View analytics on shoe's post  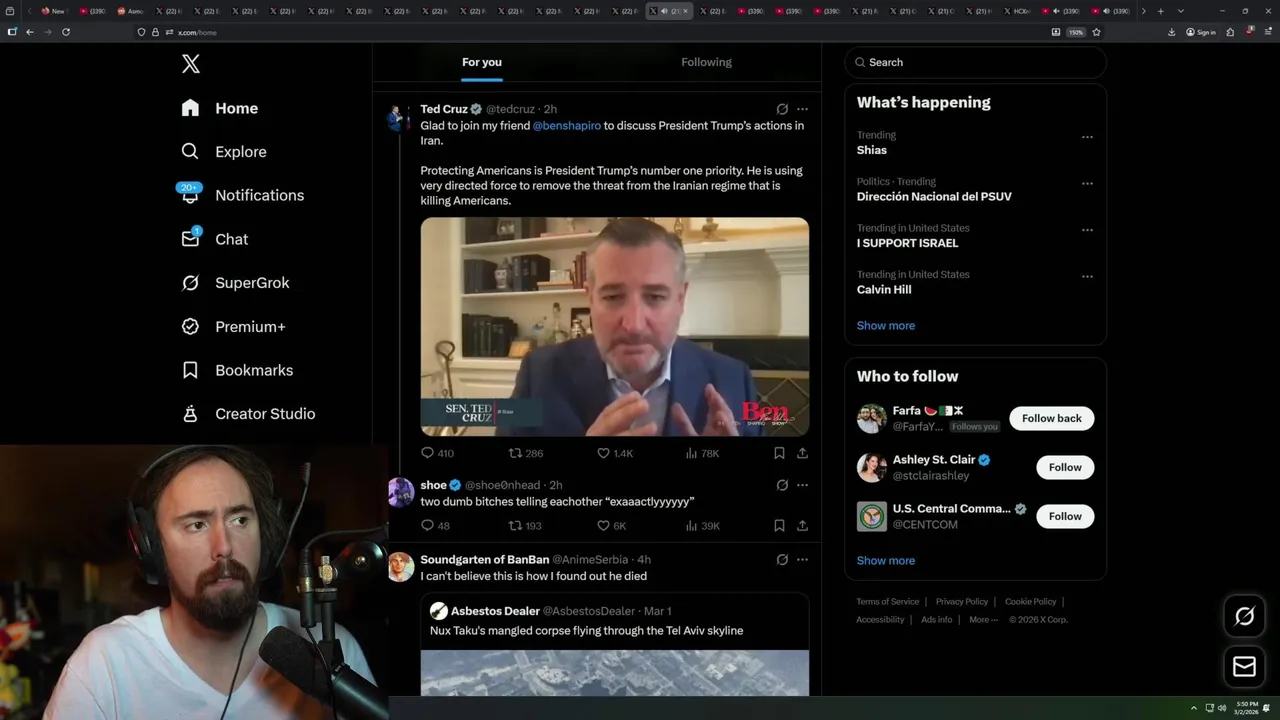tap(702, 525)
